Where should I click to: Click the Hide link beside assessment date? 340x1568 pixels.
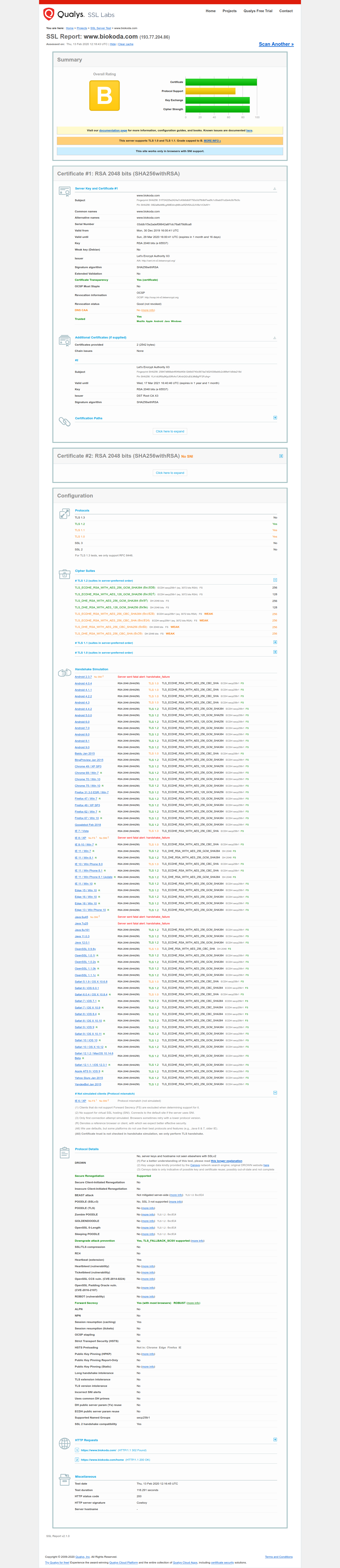point(113,44)
